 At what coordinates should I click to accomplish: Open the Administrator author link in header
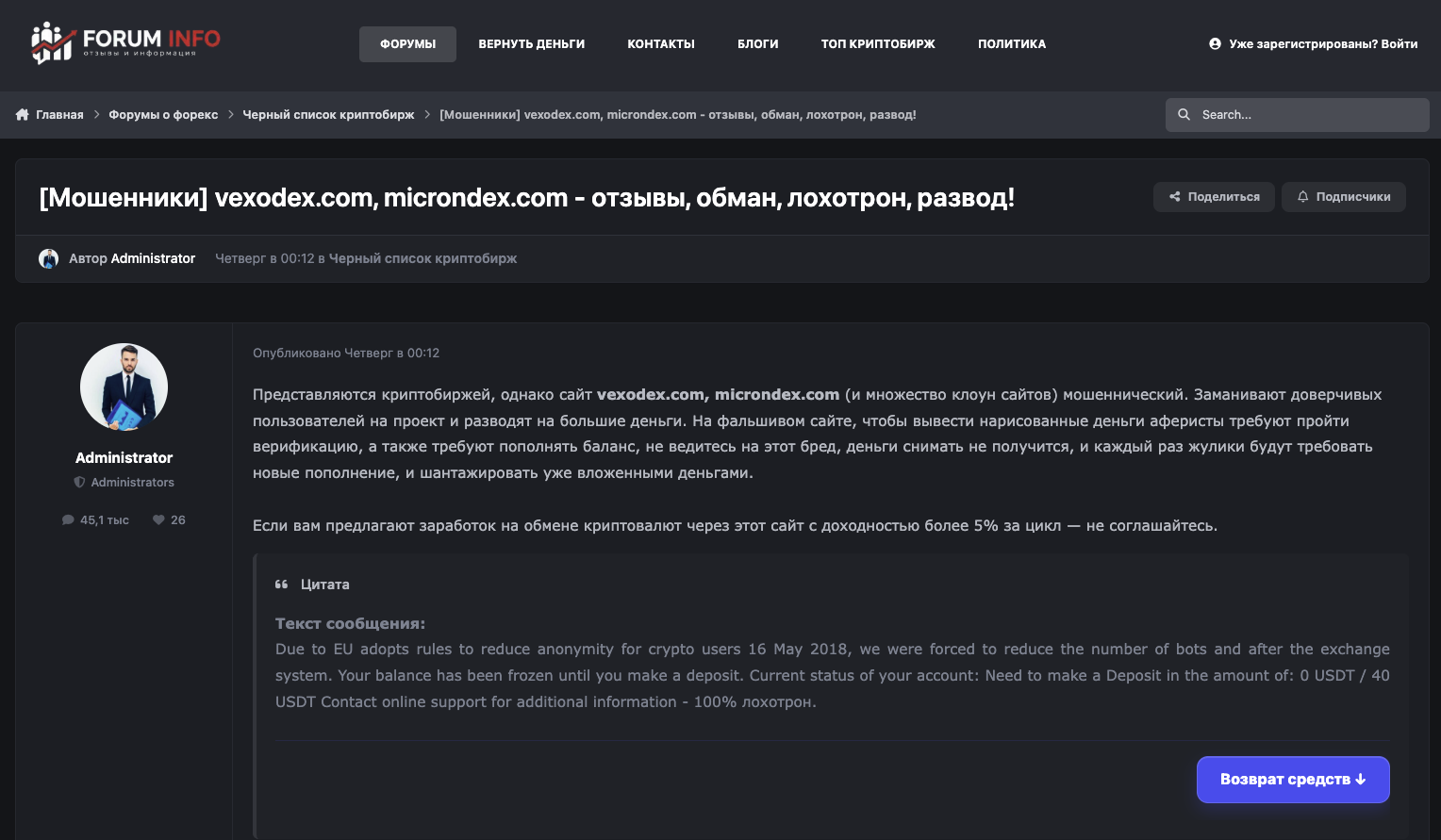tap(153, 258)
